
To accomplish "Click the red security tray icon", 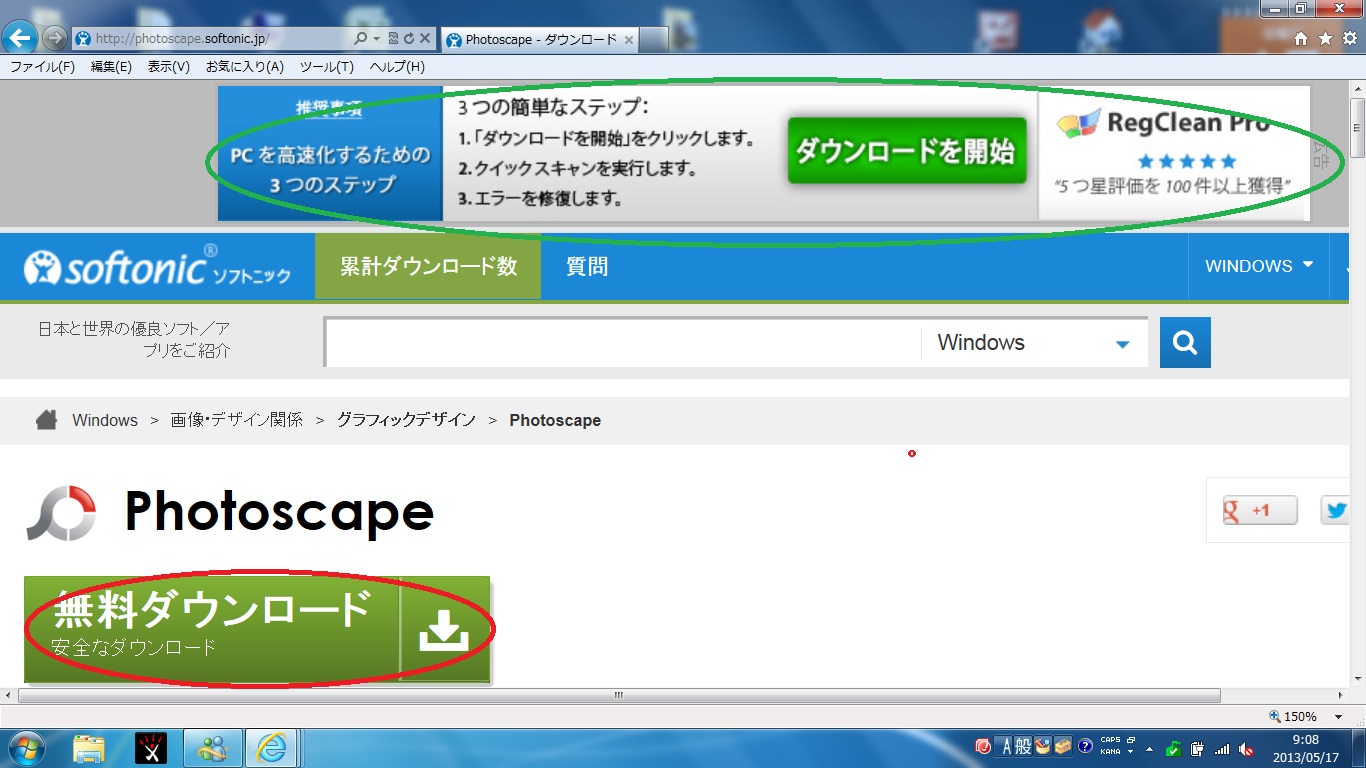I will (x=983, y=747).
